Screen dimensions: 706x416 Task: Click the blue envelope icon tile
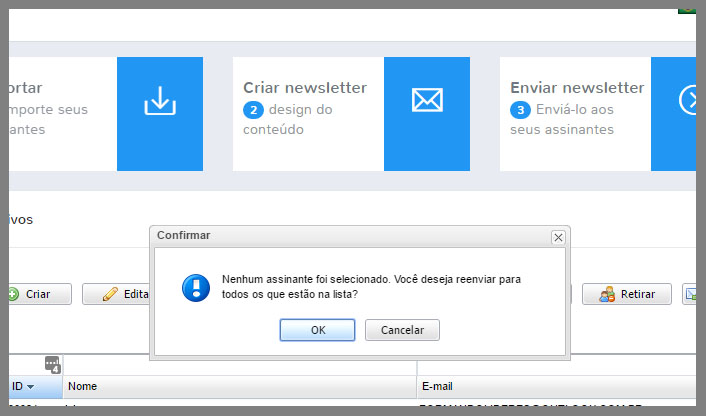tap(427, 114)
